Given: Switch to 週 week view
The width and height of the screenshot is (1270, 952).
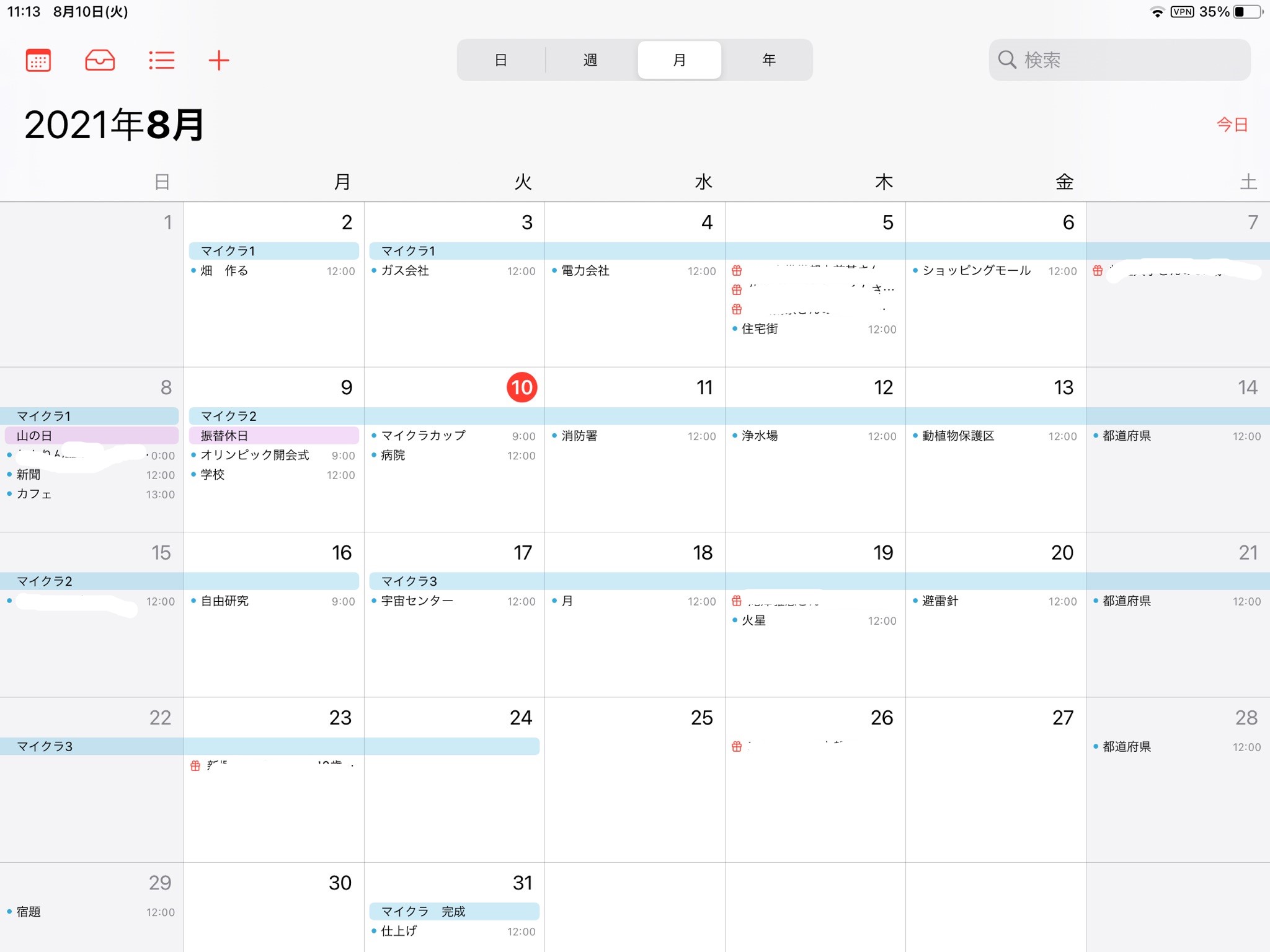Looking at the screenshot, I should (590, 60).
